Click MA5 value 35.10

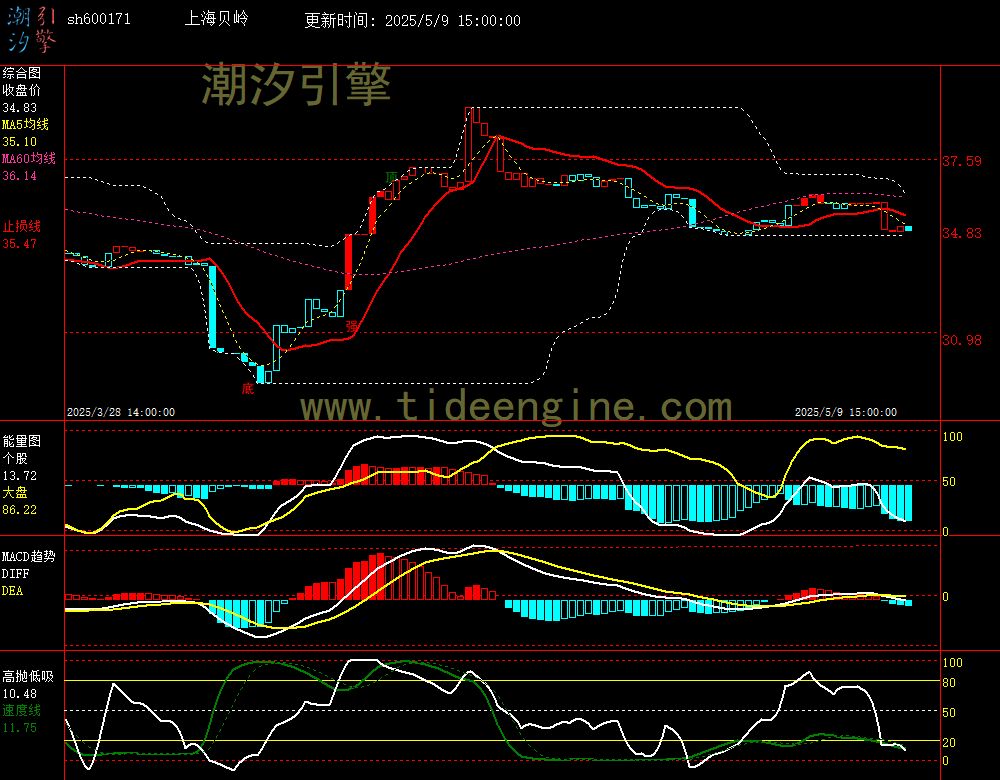pos(20,142)
